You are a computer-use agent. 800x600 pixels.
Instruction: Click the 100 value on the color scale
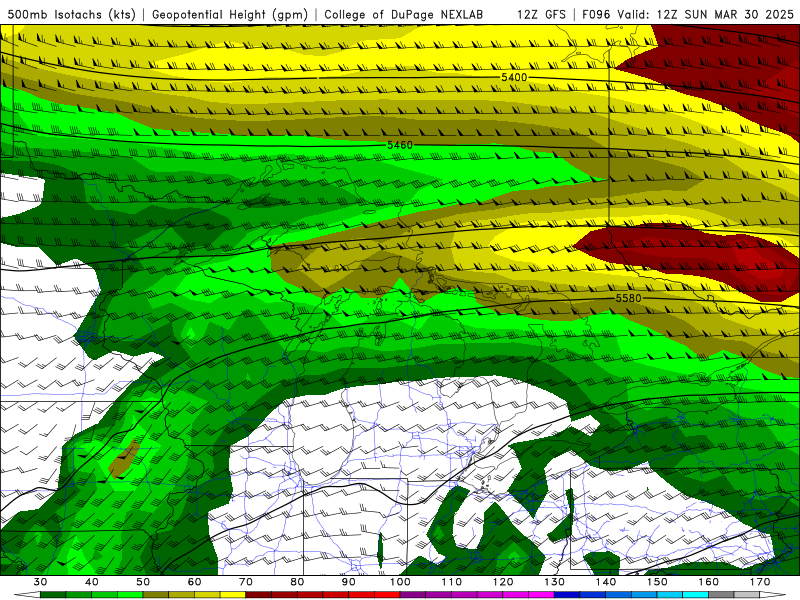click(x=401, y=582)
